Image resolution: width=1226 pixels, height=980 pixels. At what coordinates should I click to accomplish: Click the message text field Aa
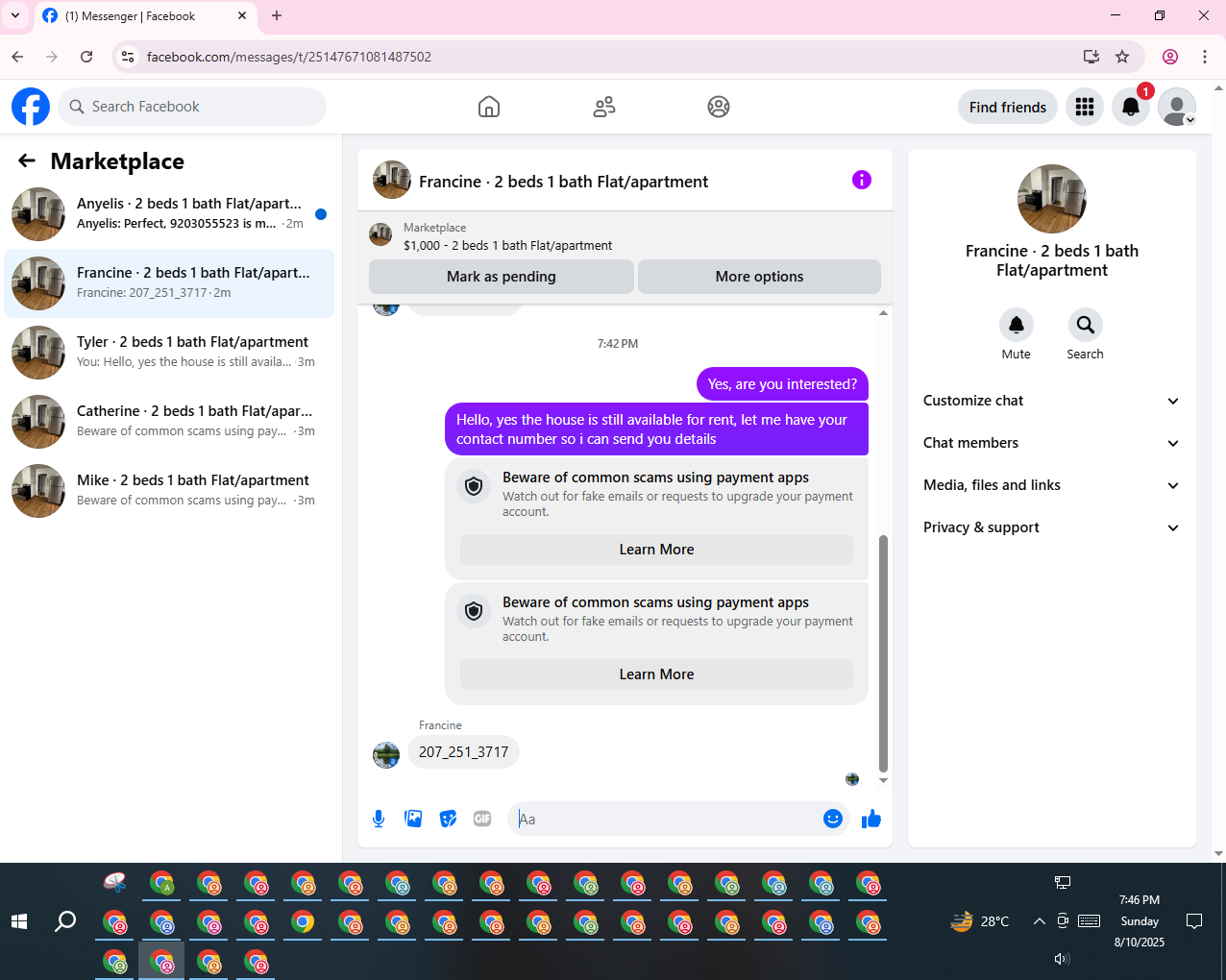pos(663,819)
